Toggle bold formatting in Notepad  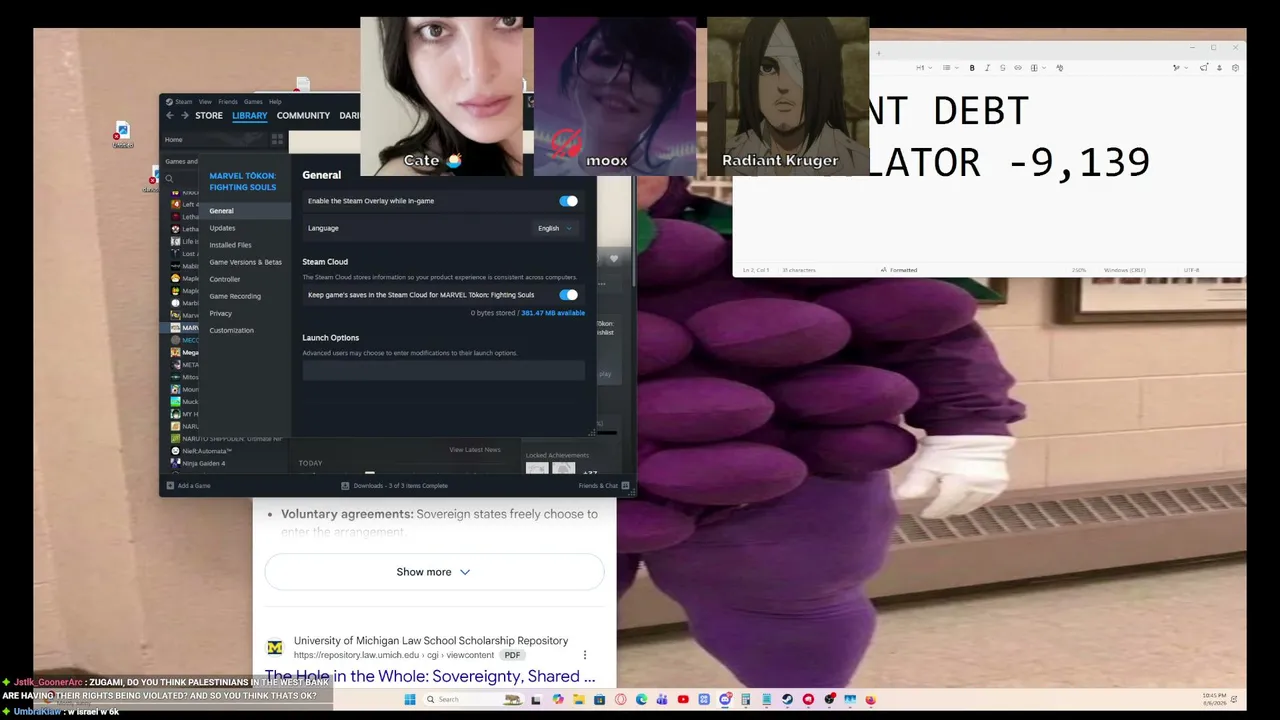(972, 68)
